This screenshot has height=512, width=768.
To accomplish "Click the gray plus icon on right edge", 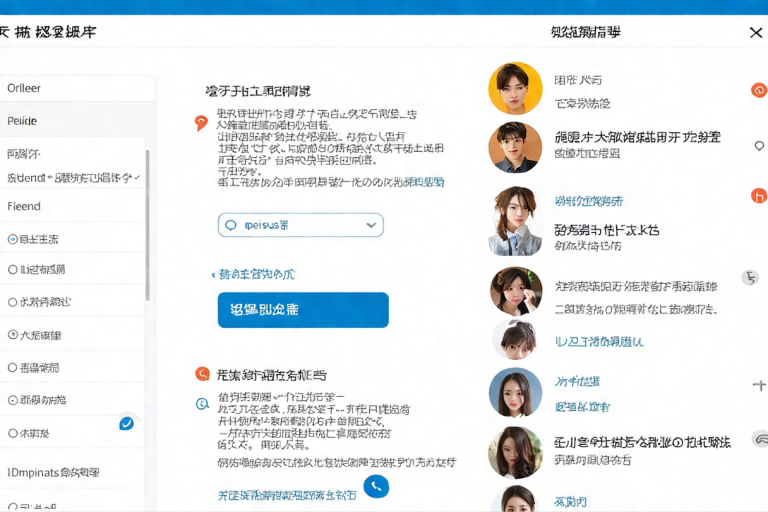I will (x=759, y=386).
